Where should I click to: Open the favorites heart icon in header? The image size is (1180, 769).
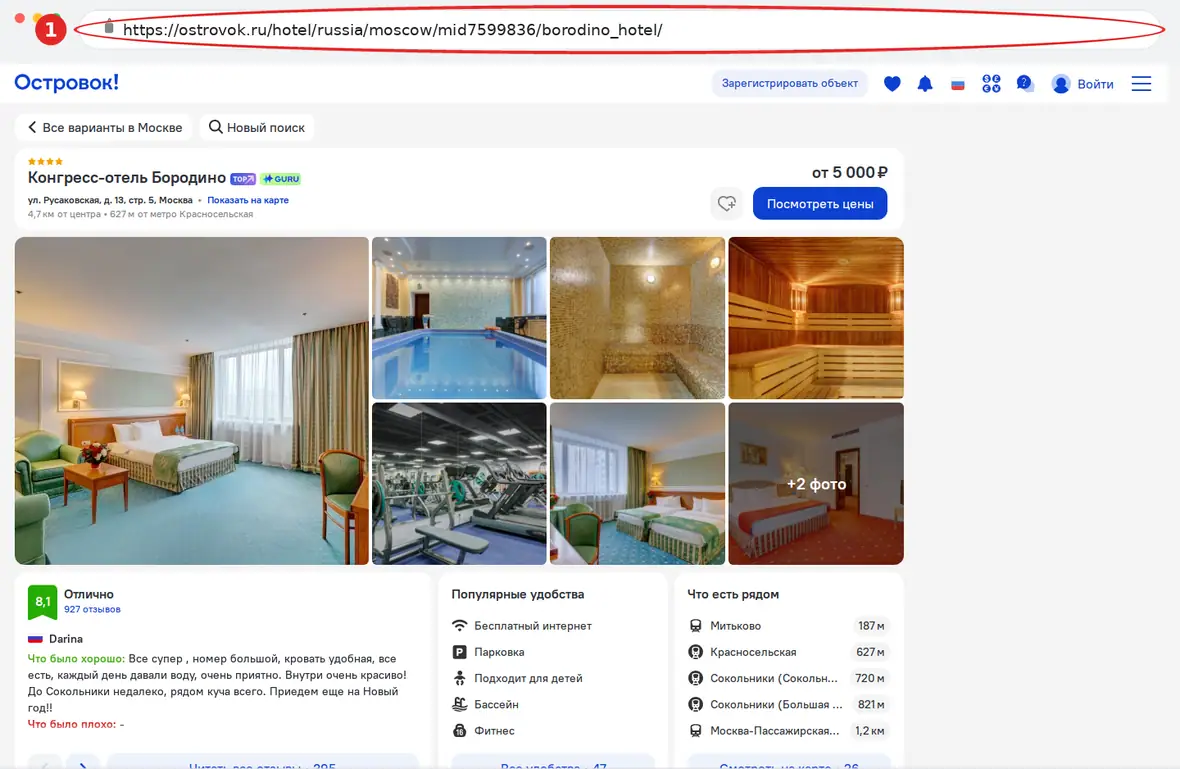click(x=892, y=84)
